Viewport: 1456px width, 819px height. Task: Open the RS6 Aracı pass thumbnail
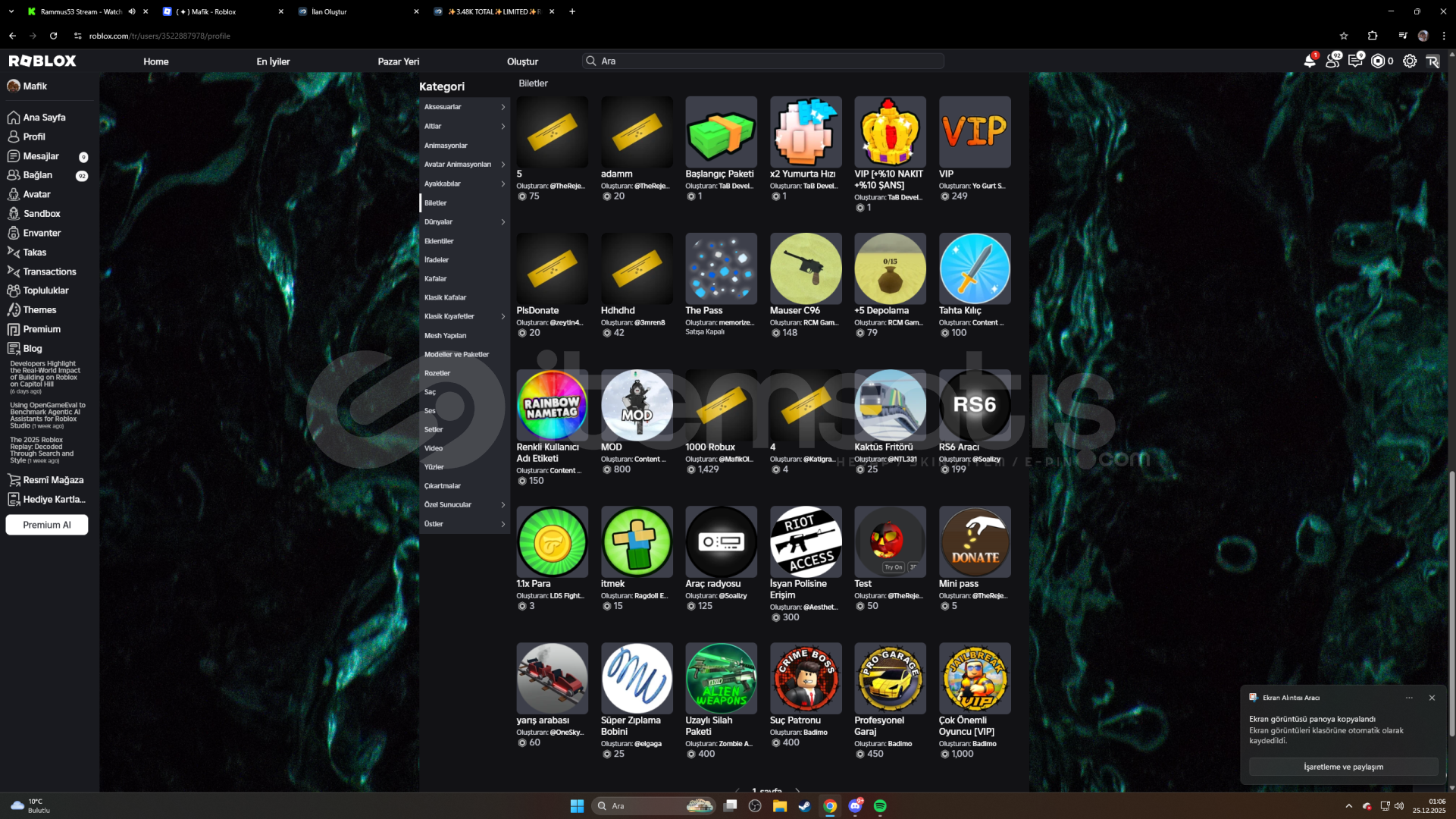click(x=974, y=405)
